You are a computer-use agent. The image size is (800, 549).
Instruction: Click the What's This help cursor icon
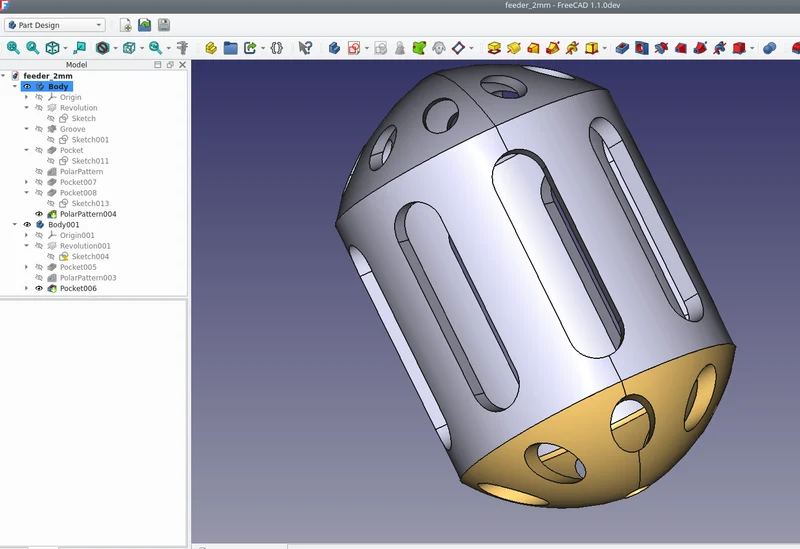[x=305, y=48]
